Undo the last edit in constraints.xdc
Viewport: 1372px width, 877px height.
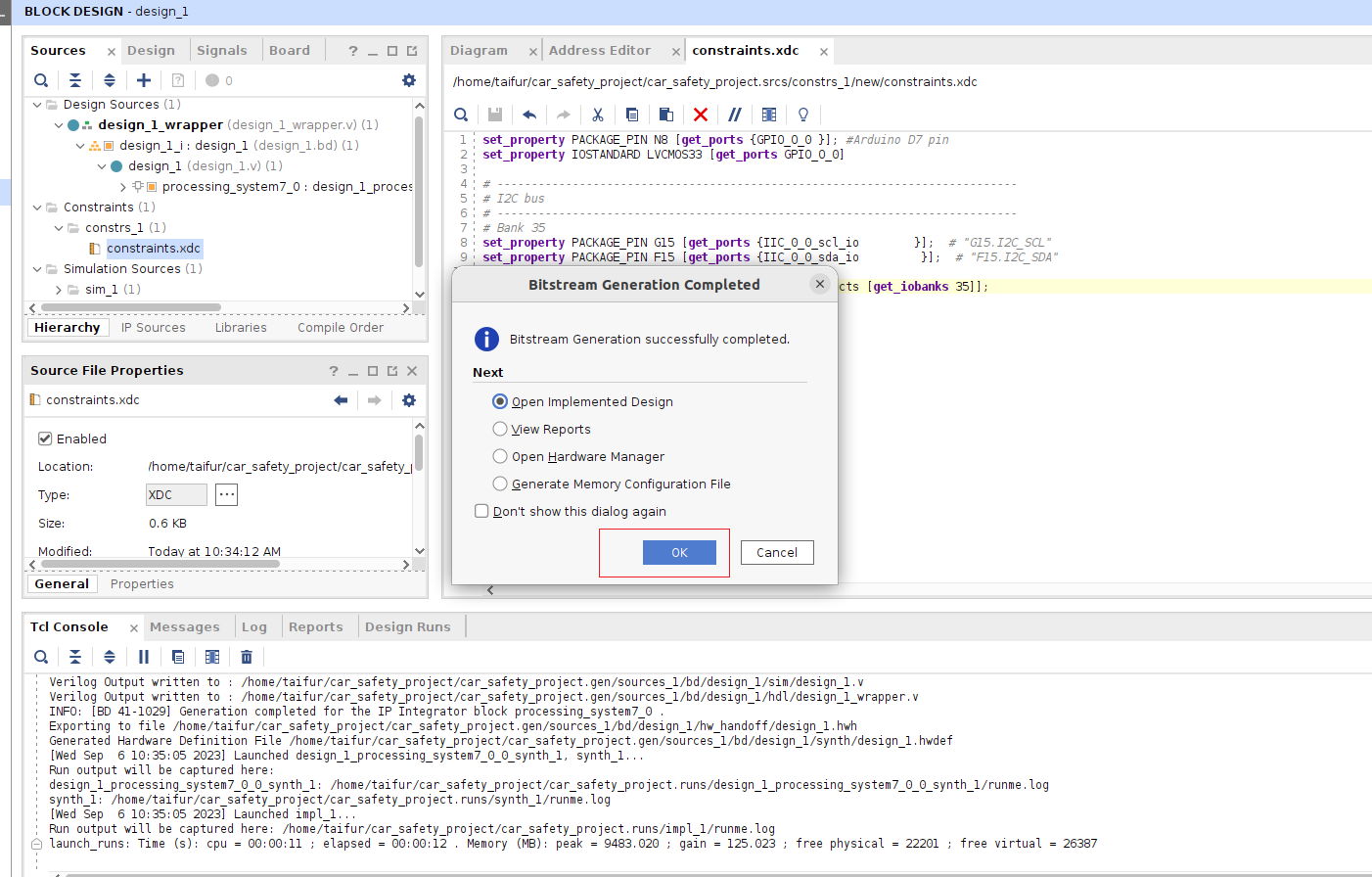pos(529,115)
